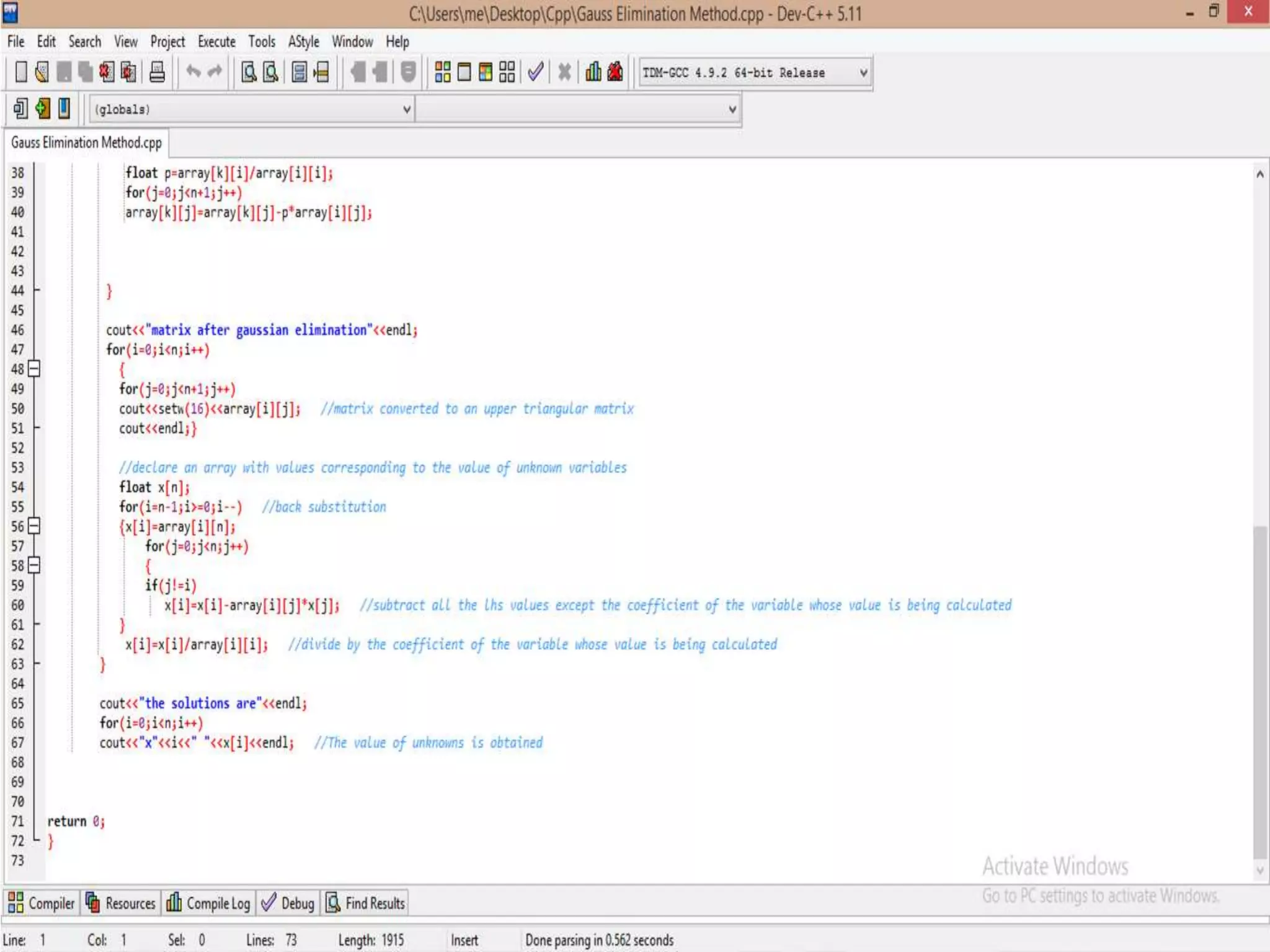Toggle bookmark using the blue bookmark icon
Image resolution: width=1270 pixels, height=952 pixels.
(x=64, y=108)
